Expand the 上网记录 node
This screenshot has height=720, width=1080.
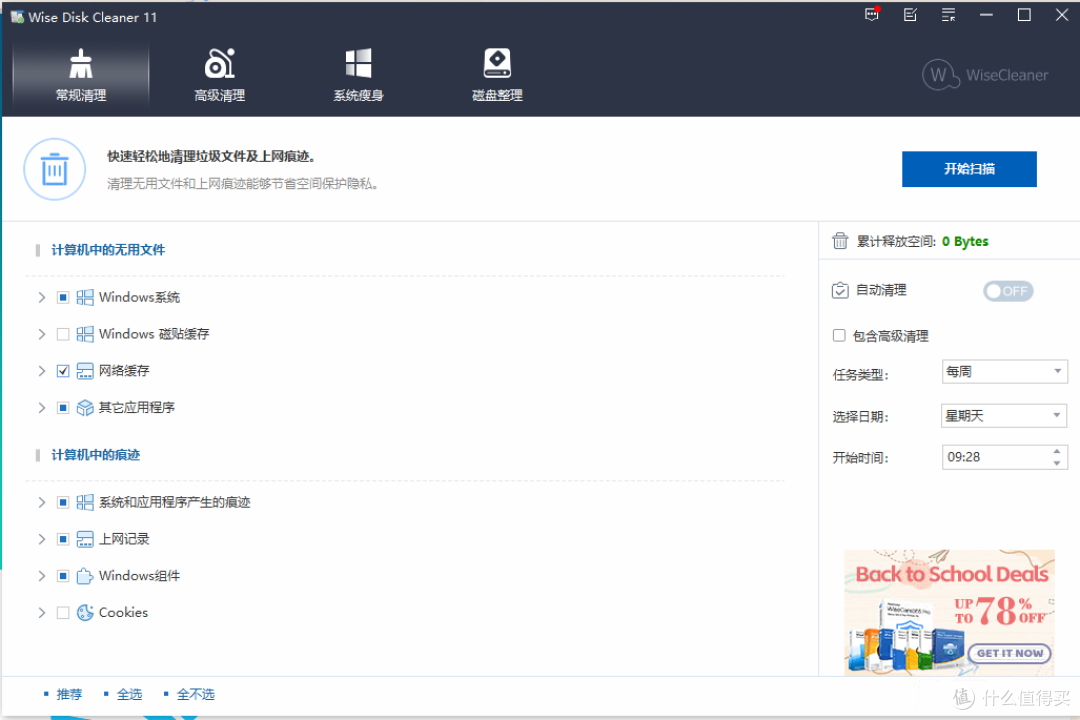[x=41, y=539]
